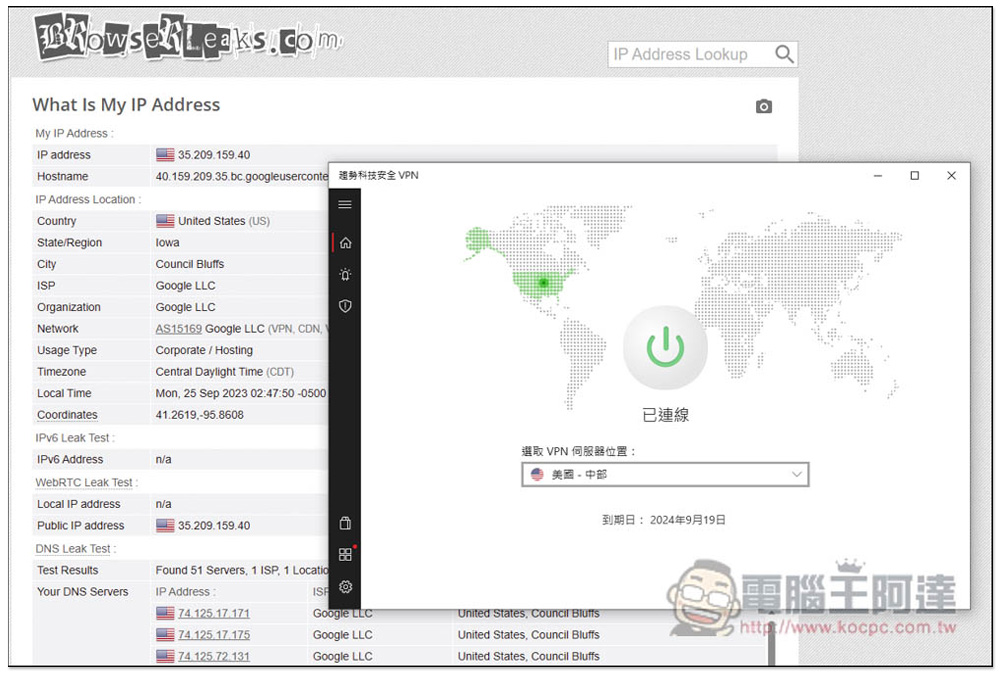
Task: Click the WebRTC Leak Test heading
Action: tap(85, 483)
